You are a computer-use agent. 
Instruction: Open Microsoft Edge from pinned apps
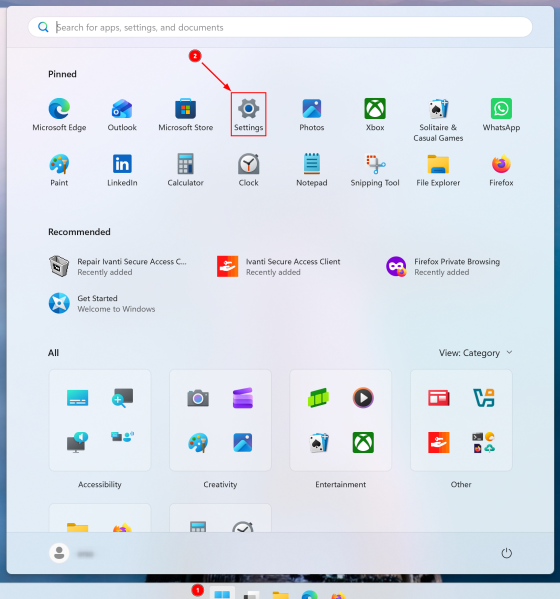click(x=59, y=115)
